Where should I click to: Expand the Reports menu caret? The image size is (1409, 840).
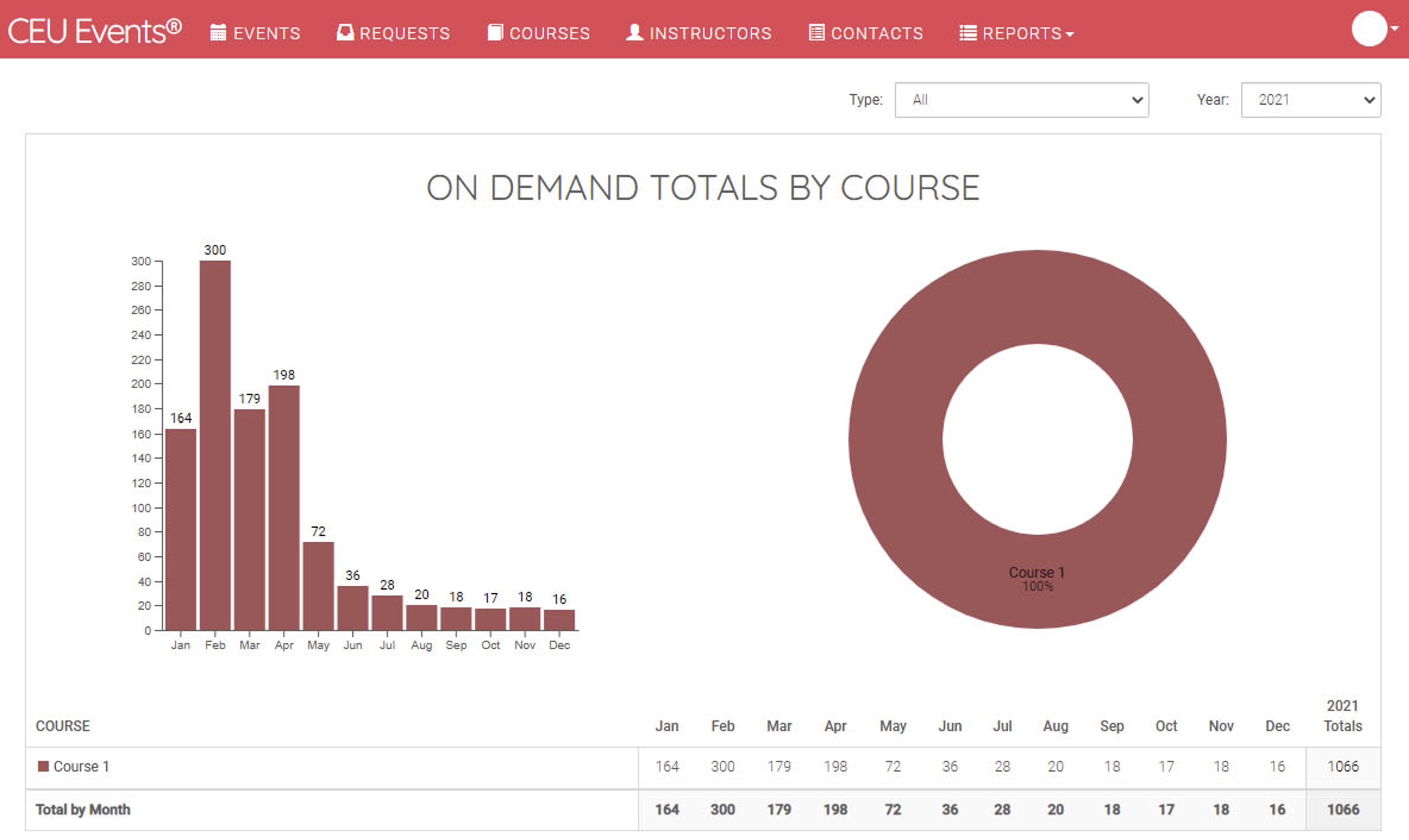(1070, 35)
